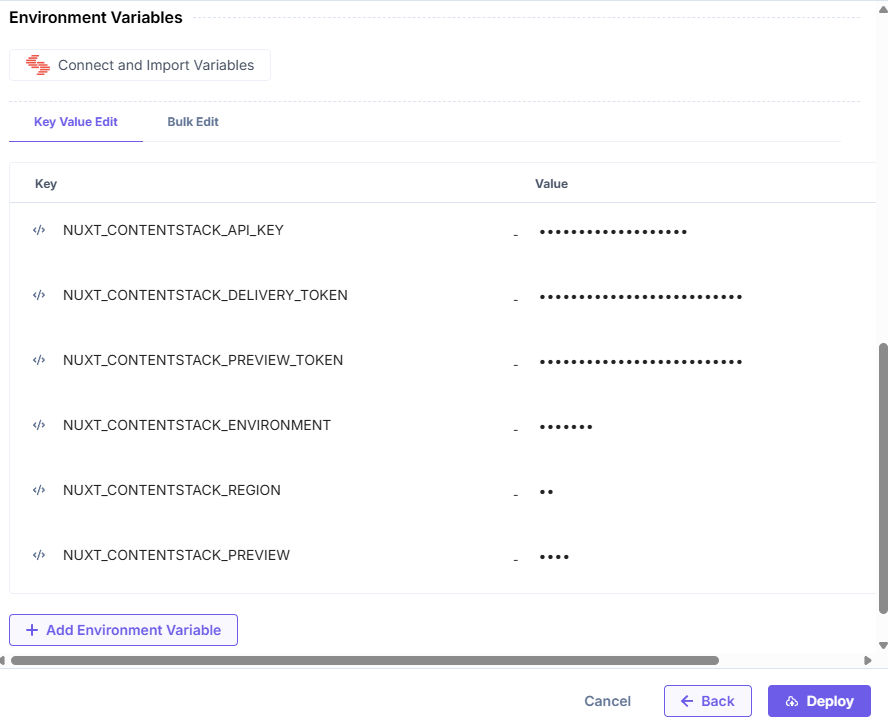This screenshot has height=728, width=888.
Task: Select the NUXT_CONTENTSTACK_PREVIEW key name
Action: coord(176,555)
